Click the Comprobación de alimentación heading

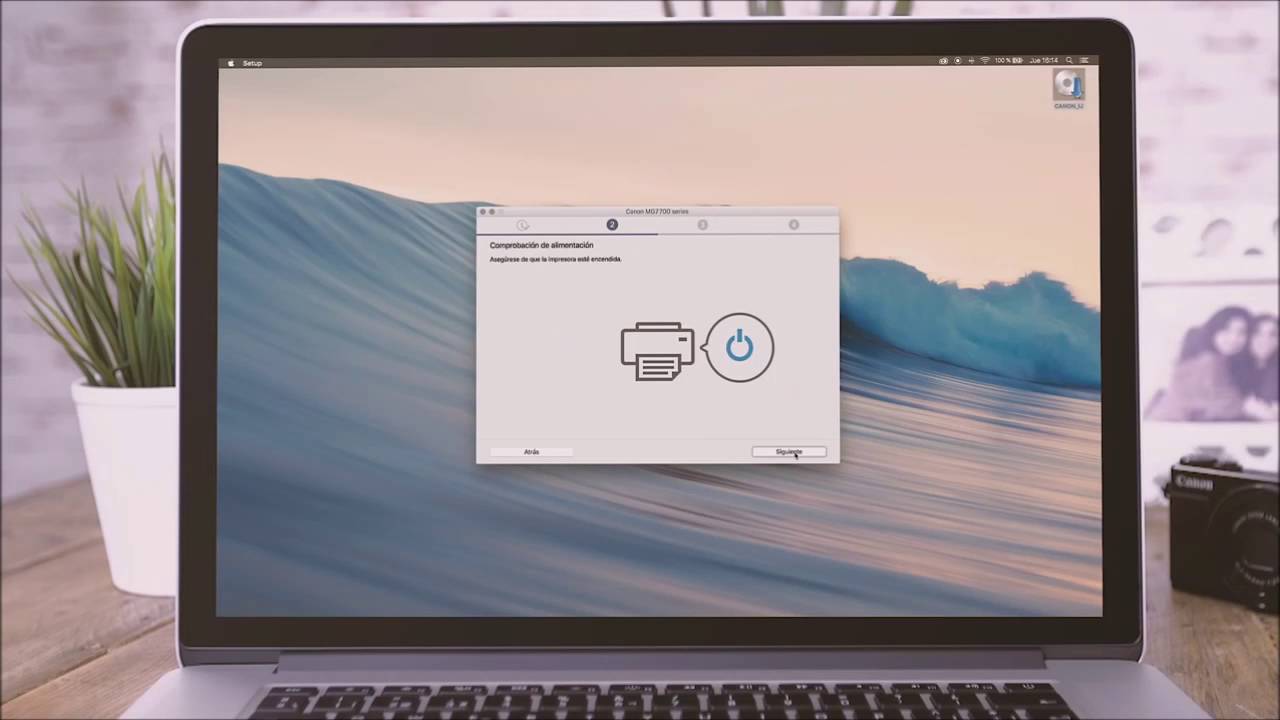(x=541, y=245)
